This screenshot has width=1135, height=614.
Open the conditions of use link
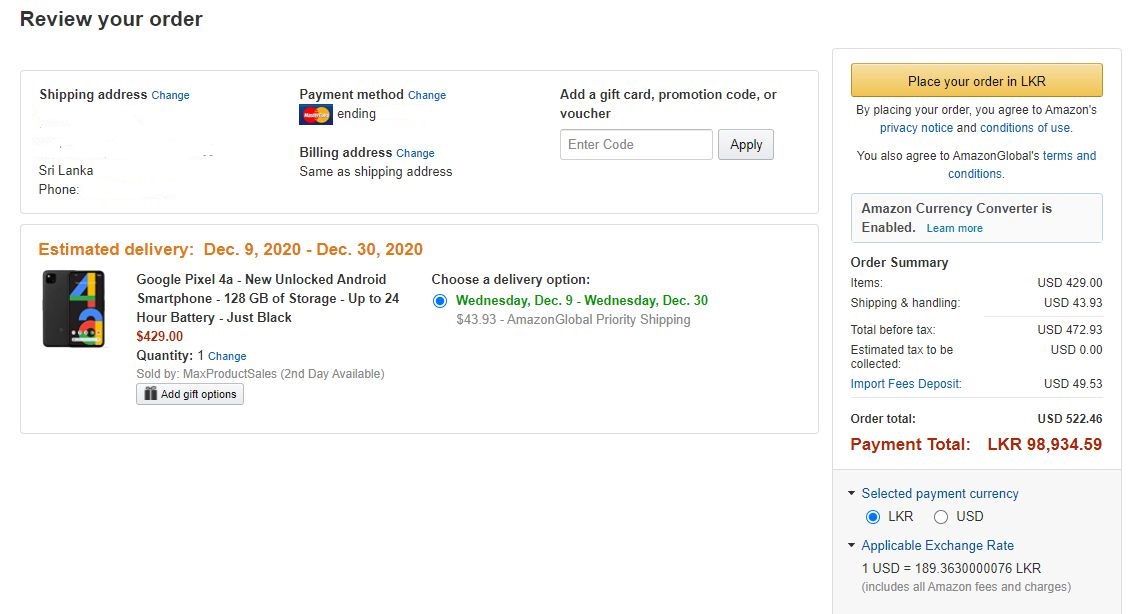click(x=1025, y=128)
